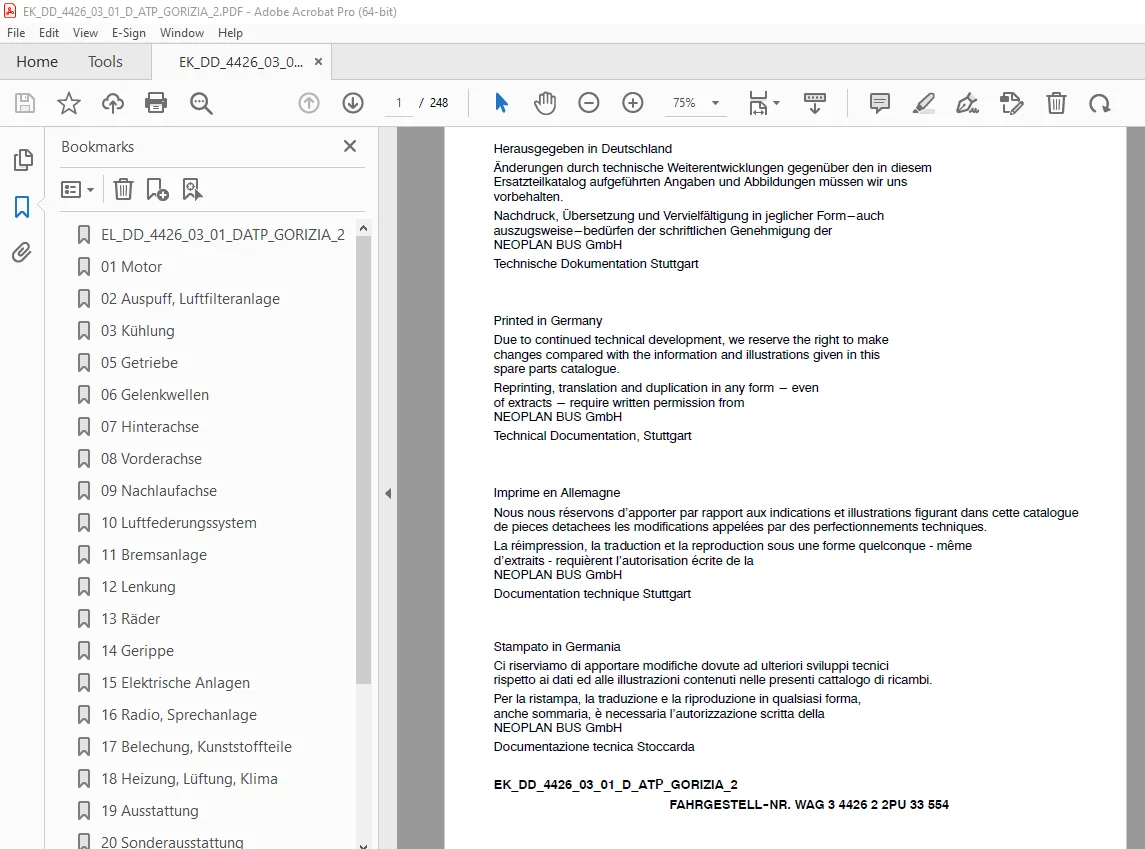
Task: Open the Window menu
Action: (182, 33)
